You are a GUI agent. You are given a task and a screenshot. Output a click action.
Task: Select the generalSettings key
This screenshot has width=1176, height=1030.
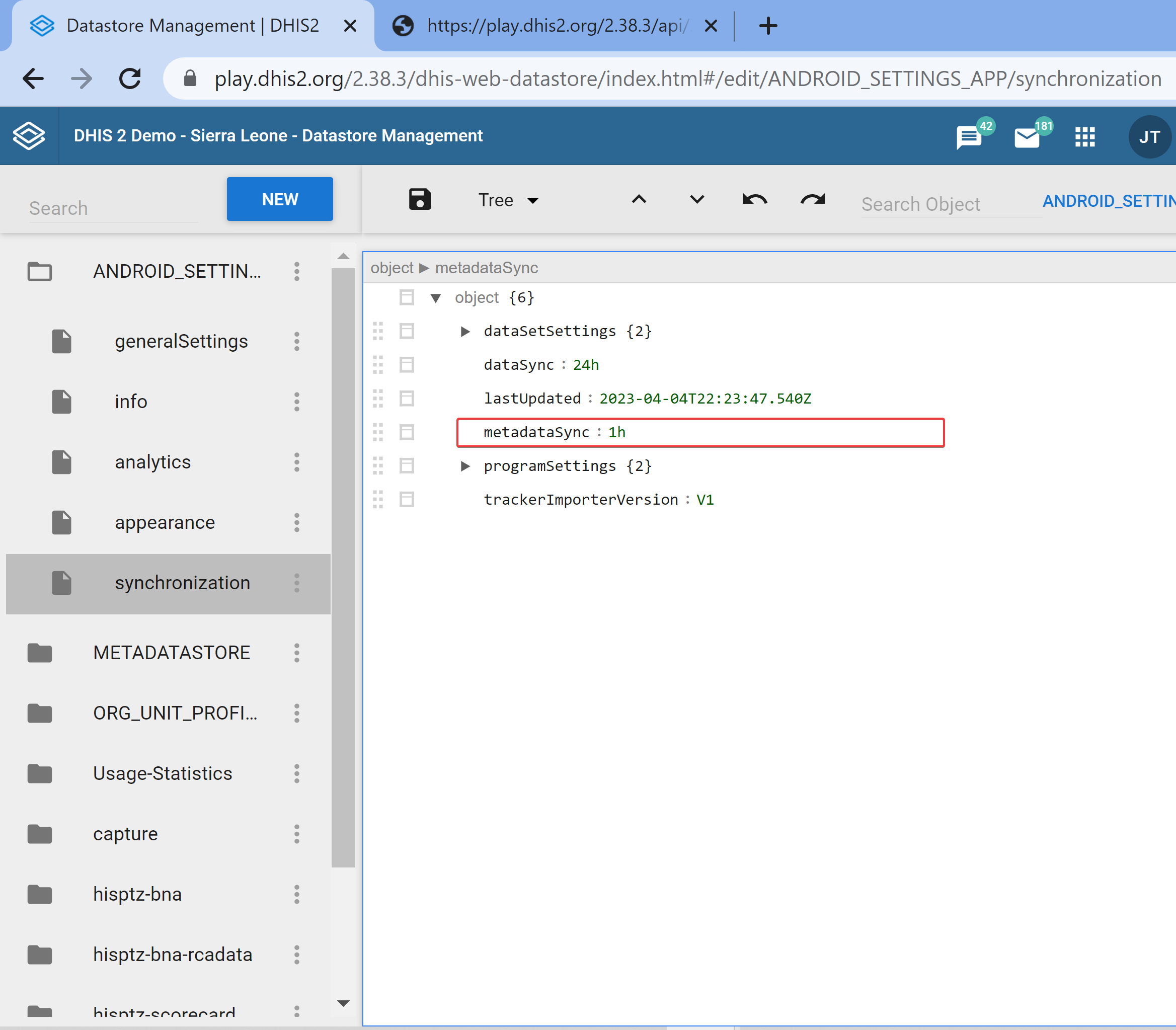[x=181, y=342]
